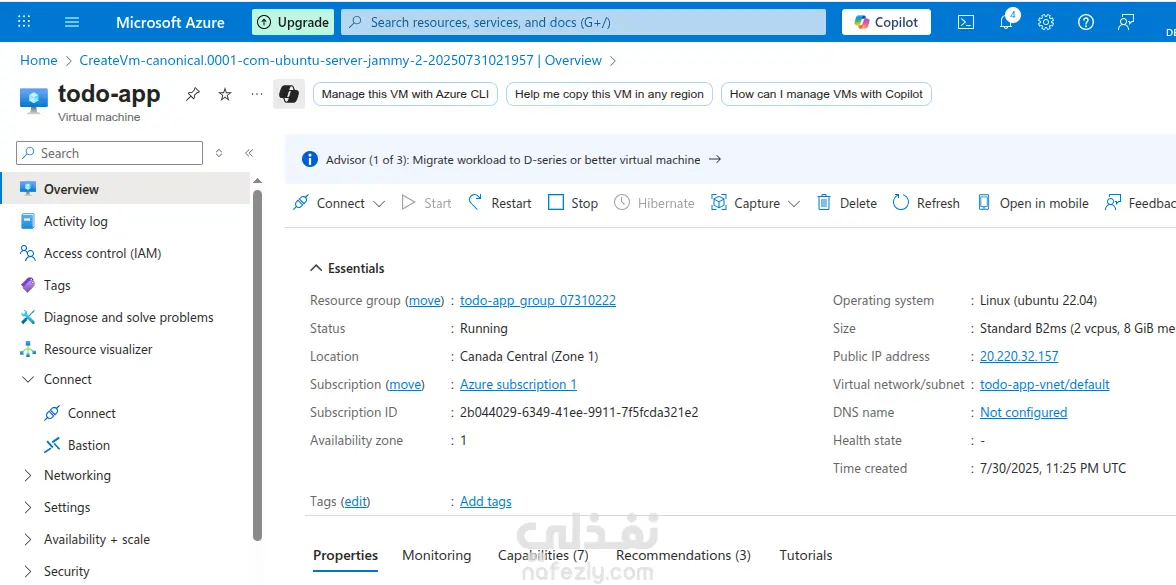
Task: Open the notifications bell
Action: [1006, 22]
